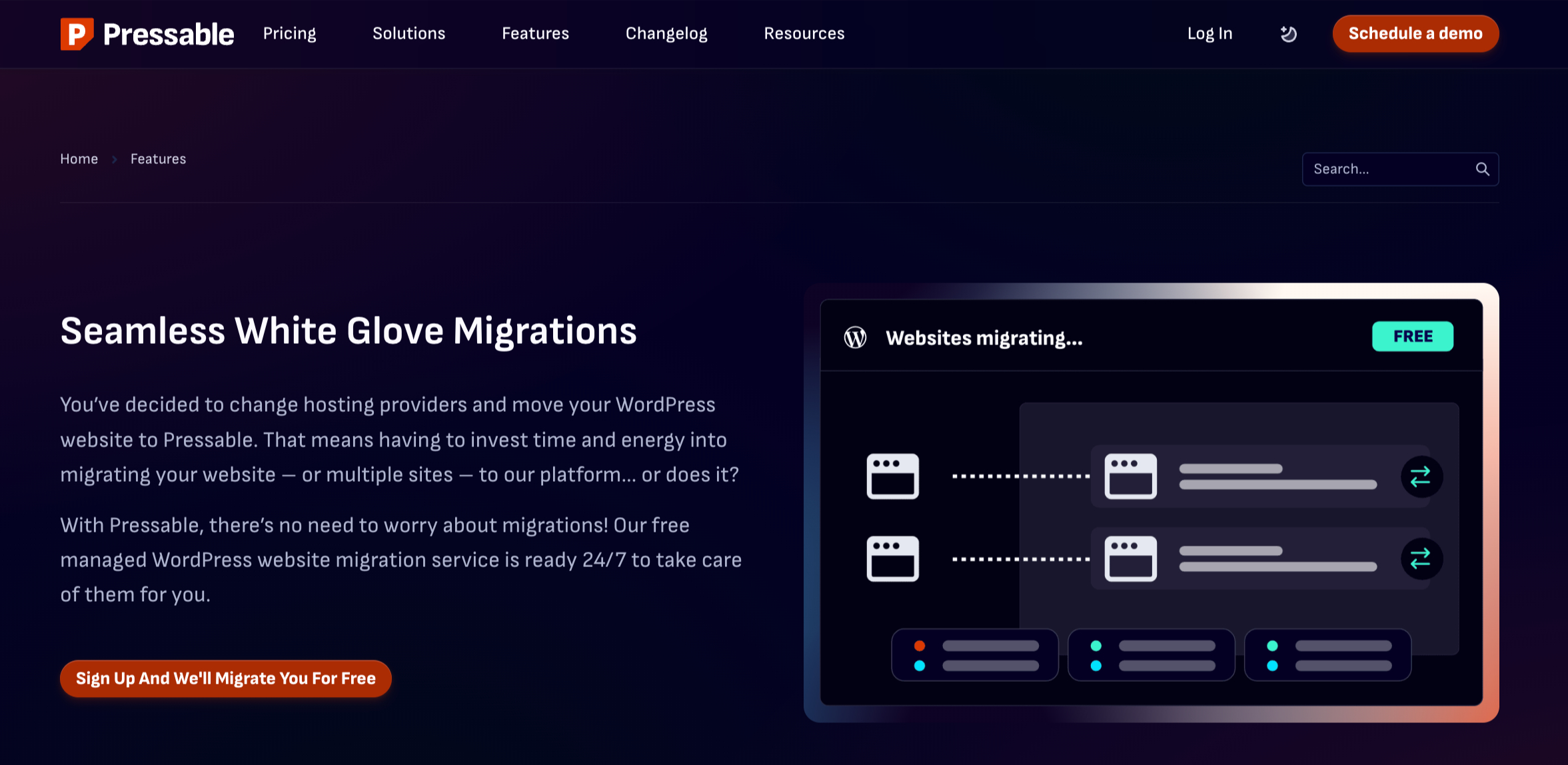The width and height of the screenshot is (1568, 765).
Task: Click the destination browser window icon, top row
Action: pyautogui.click(x=1130, y=476)
